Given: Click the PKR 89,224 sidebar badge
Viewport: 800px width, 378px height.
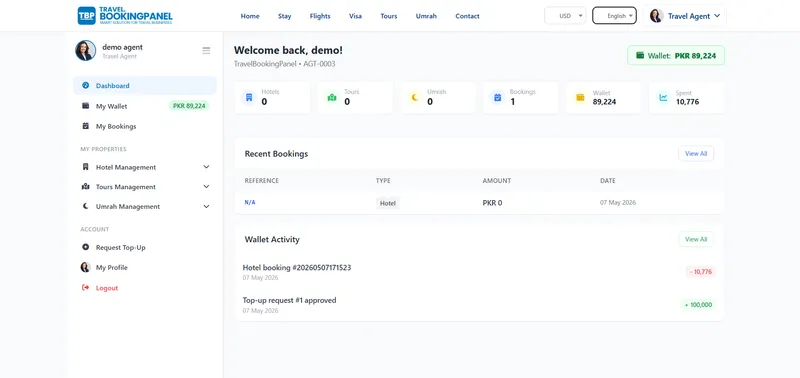Looking at the screenshot, I should 189,106.
